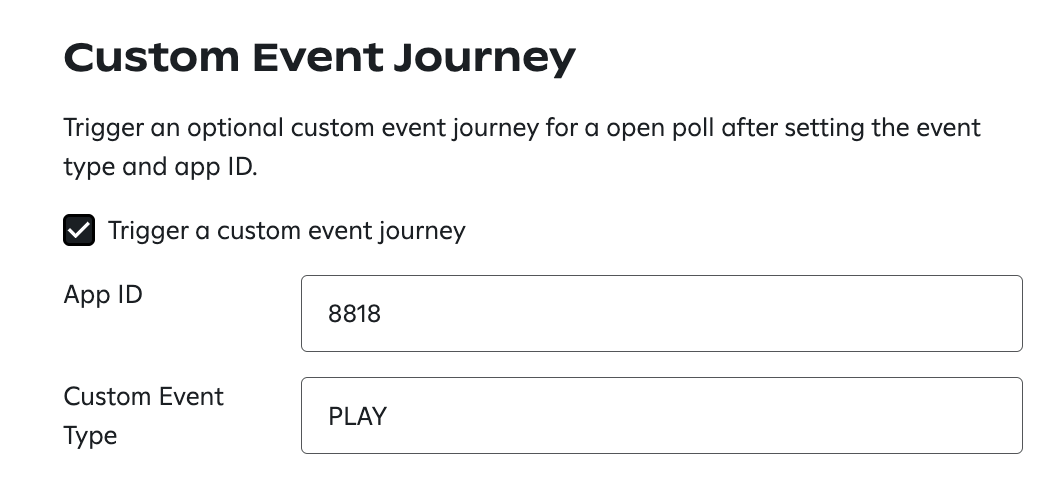1060x490 pixels.
Task: Click the "Custom Event" label text
Action: (x=143, y=396)
